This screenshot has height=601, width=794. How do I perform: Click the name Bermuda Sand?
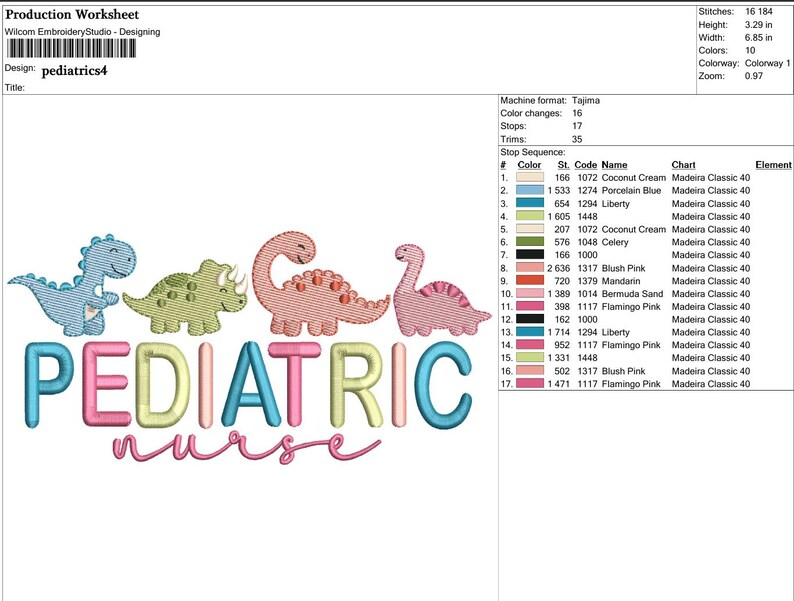[632, 294]
